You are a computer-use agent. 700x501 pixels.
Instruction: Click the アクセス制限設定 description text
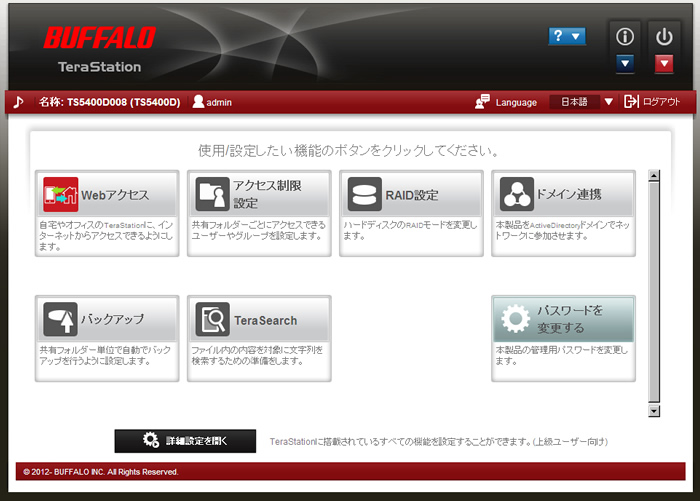click(258, 230)
